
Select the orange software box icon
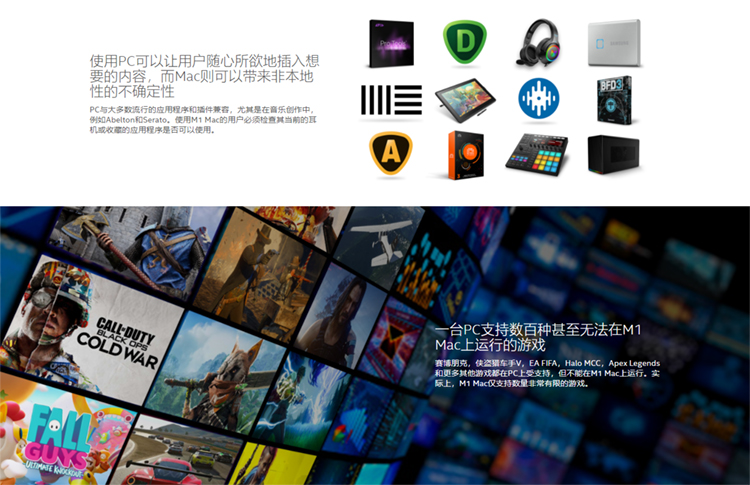click(x=465, y=155)
